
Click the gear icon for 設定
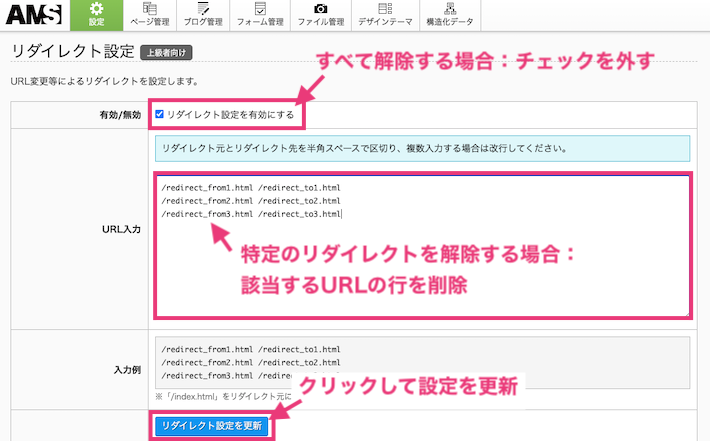96,9
